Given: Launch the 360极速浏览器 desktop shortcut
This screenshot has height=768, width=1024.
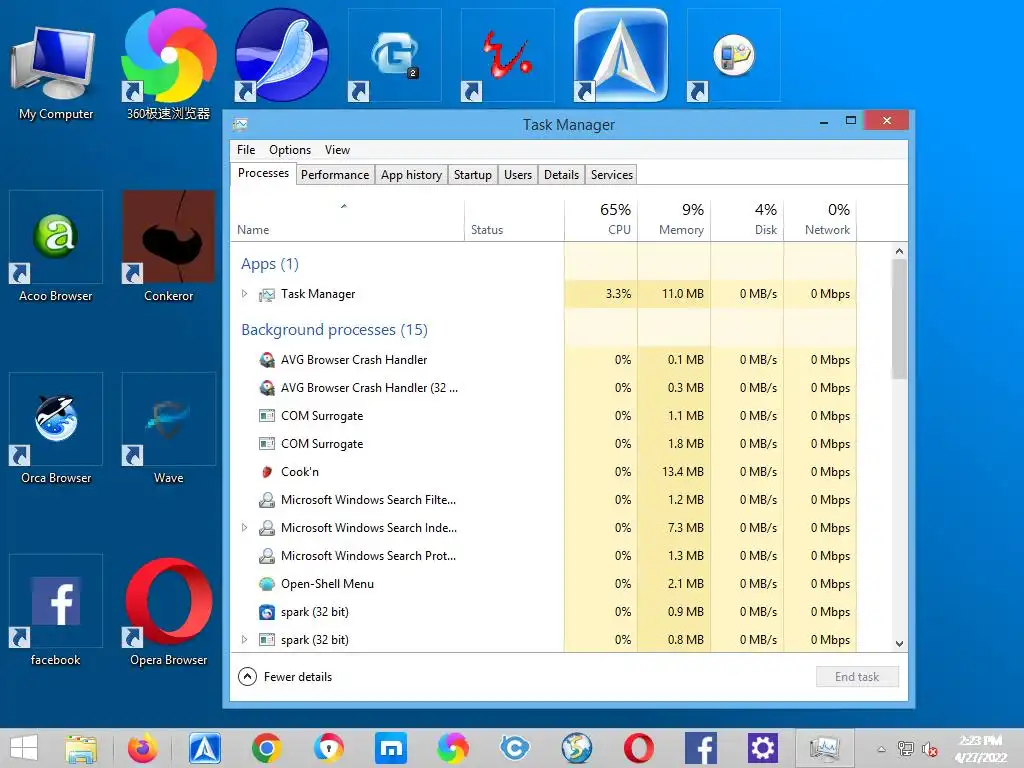Looking at the screenshot, I should tap(168, 65).
